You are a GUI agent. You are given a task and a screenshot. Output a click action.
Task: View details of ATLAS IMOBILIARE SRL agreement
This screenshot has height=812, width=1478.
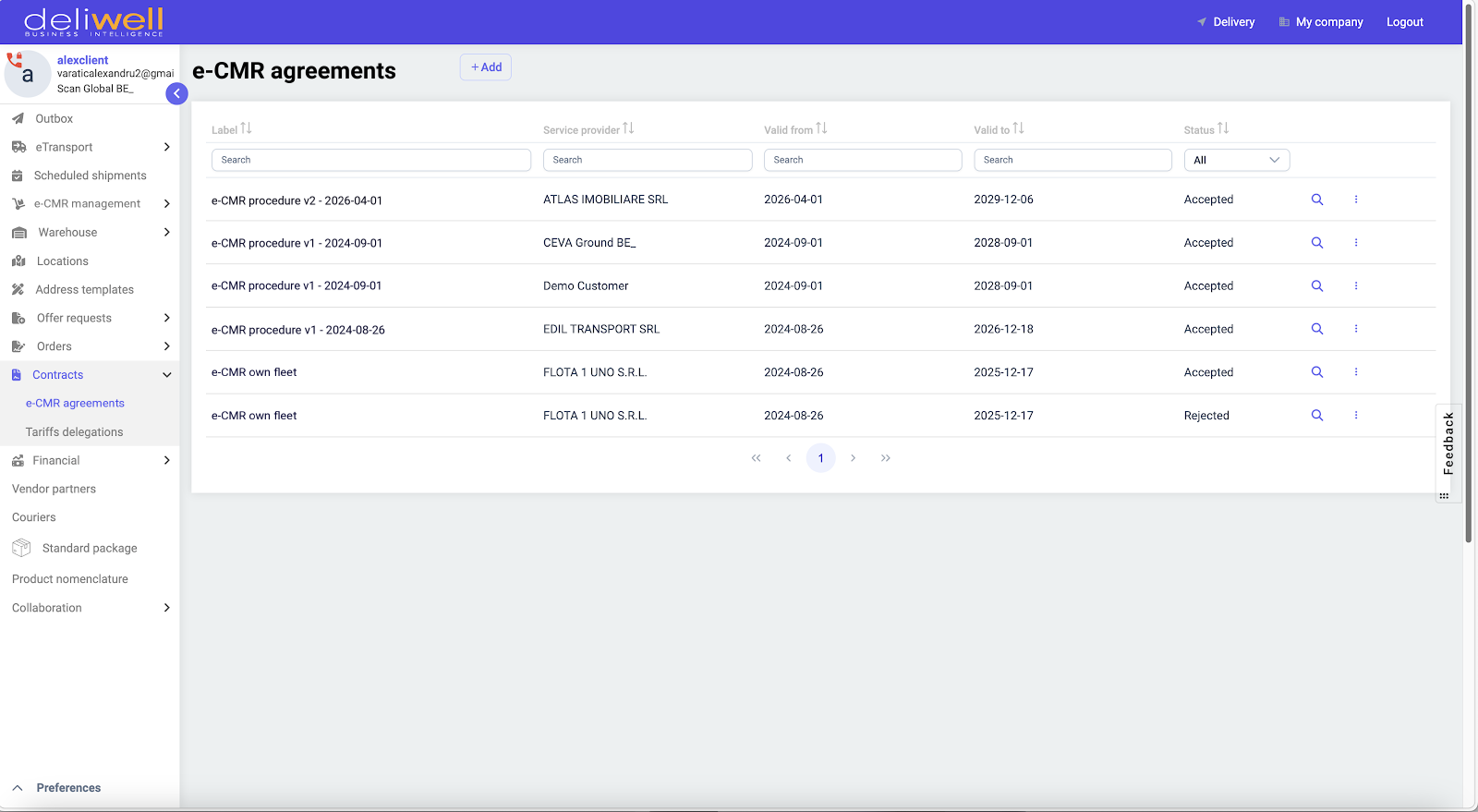pos(1317,200)
